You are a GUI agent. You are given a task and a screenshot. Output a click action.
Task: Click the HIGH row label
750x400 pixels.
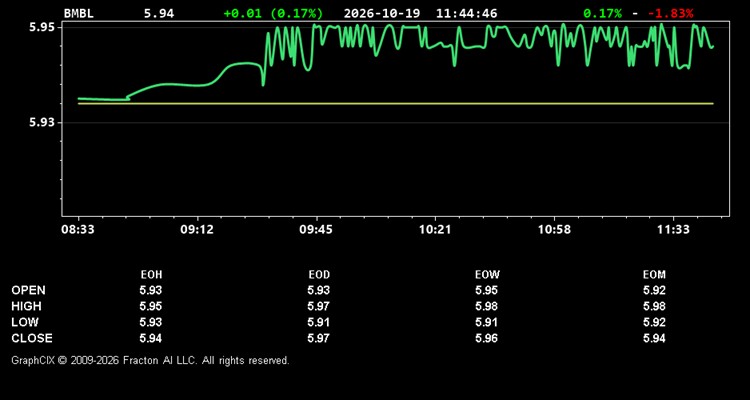(x=26, y=306)
